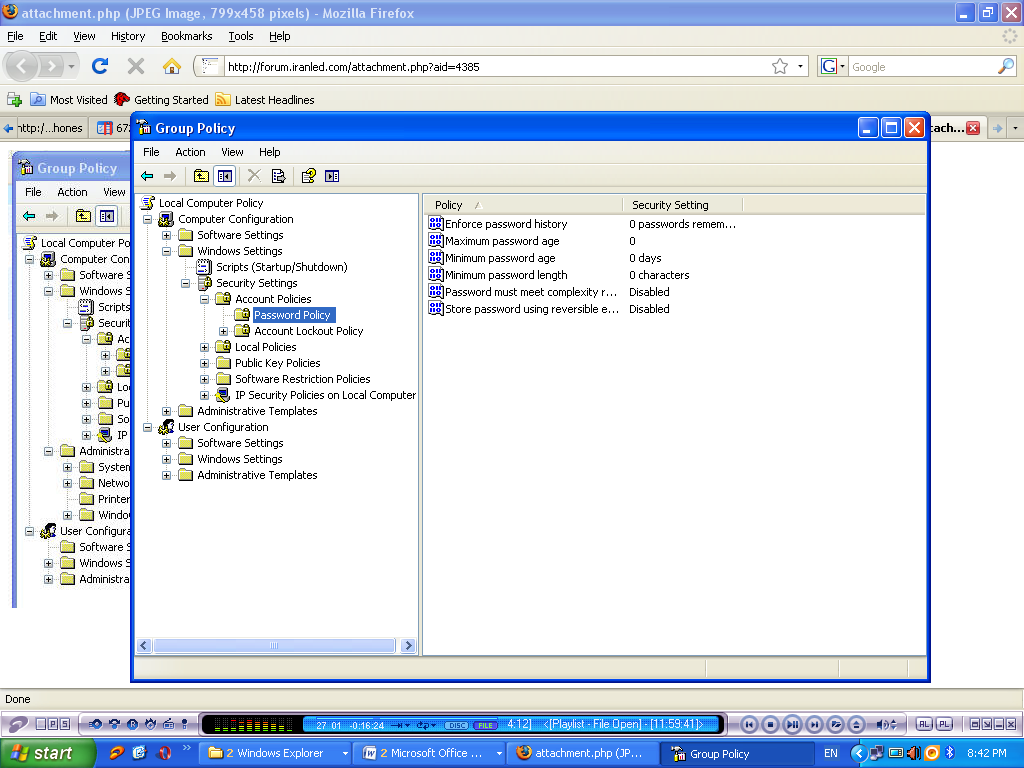Click right arrow of tree horizontal scrollbar
The width and height of the screenshot is (1024, 768).
click(409, 646)
